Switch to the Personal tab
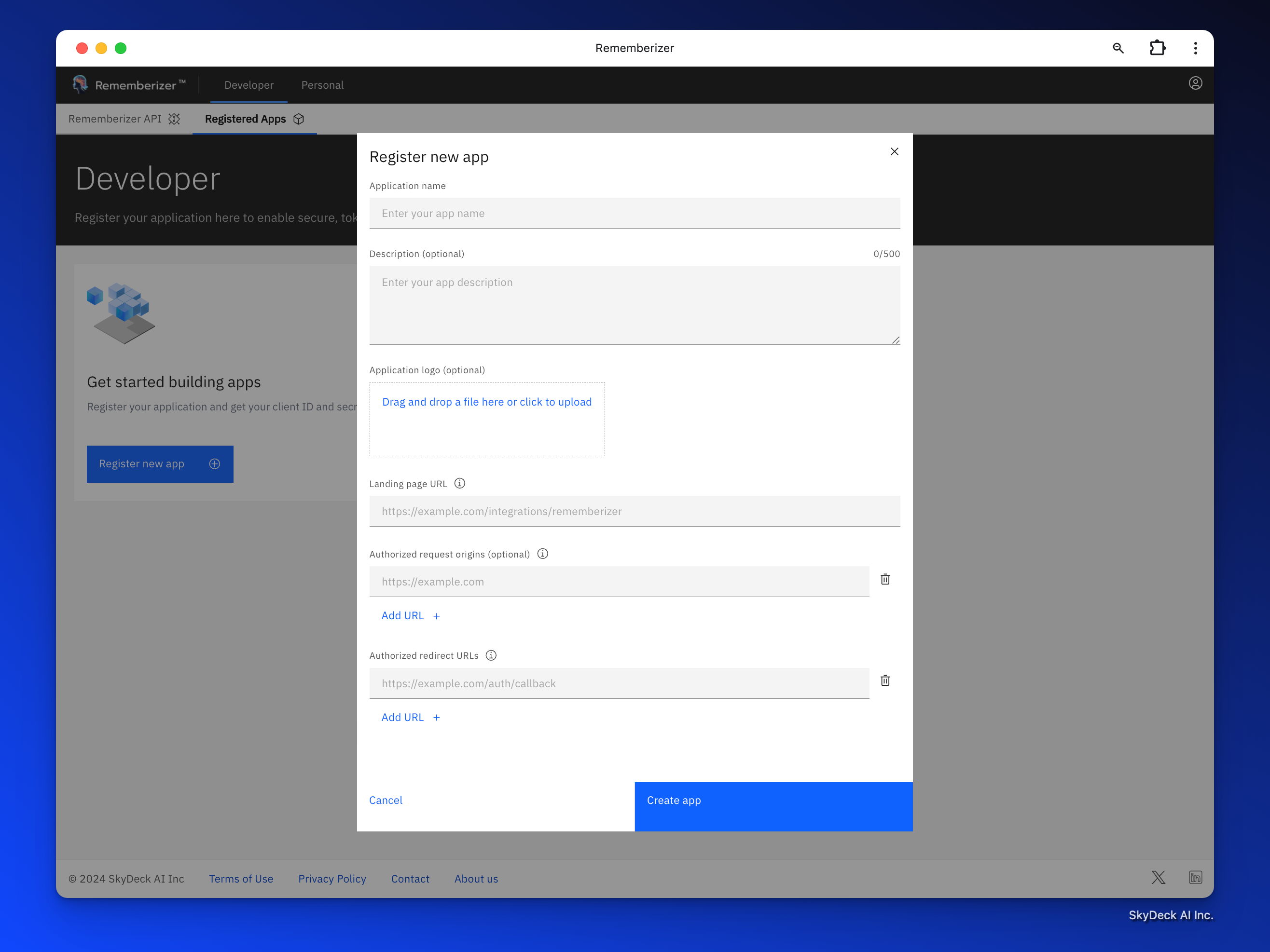 (322, 85)
